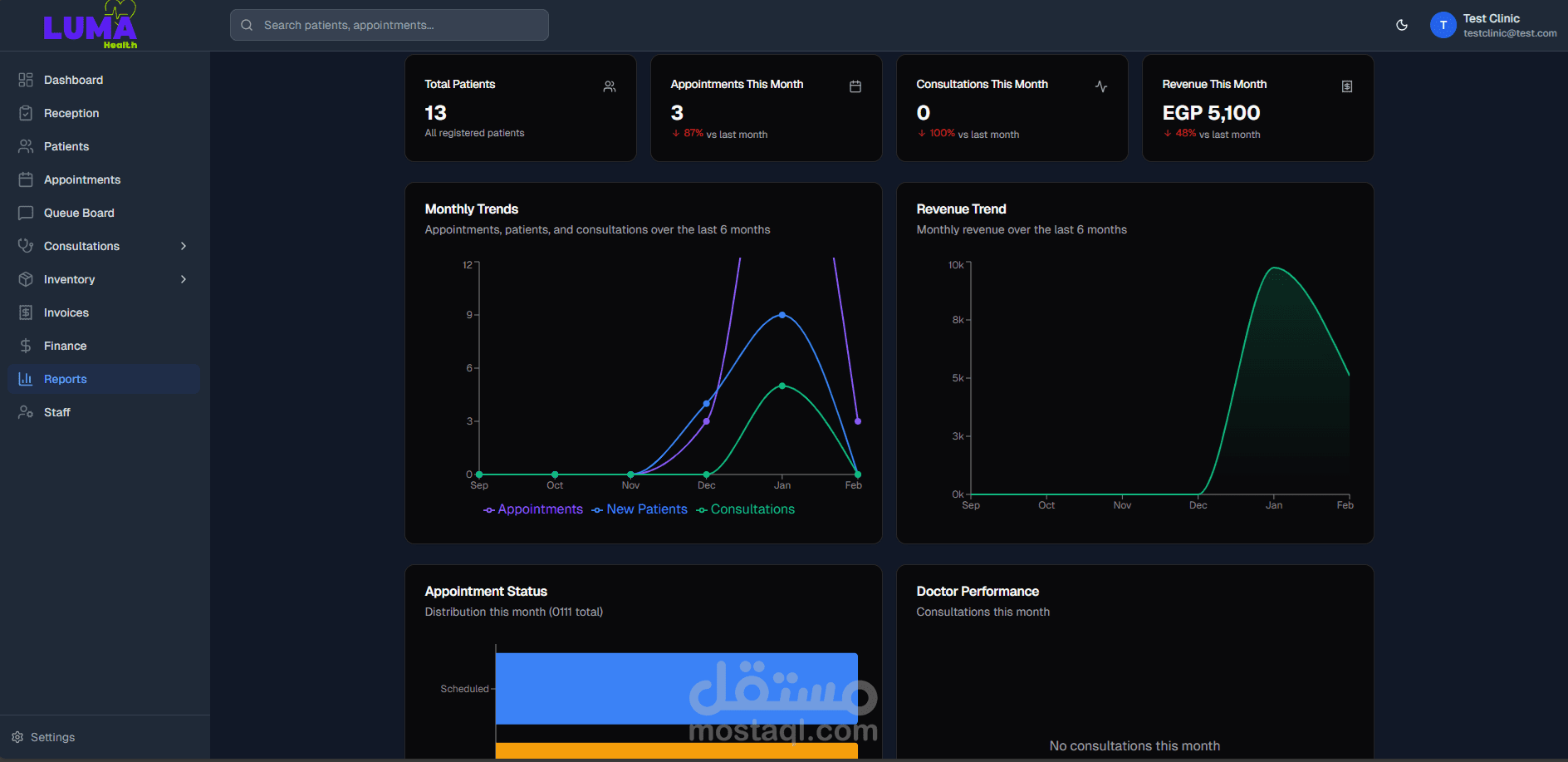Toggle the New Patients legend entry

click(639, 509)
